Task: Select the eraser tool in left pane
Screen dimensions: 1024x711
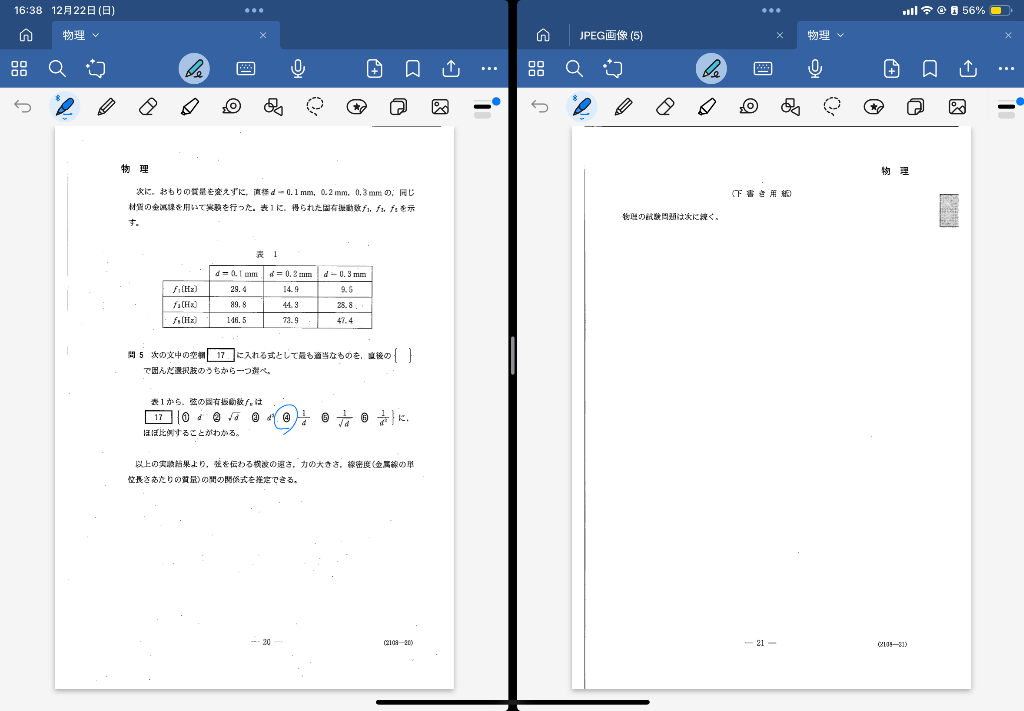Action: click(148, 107)
